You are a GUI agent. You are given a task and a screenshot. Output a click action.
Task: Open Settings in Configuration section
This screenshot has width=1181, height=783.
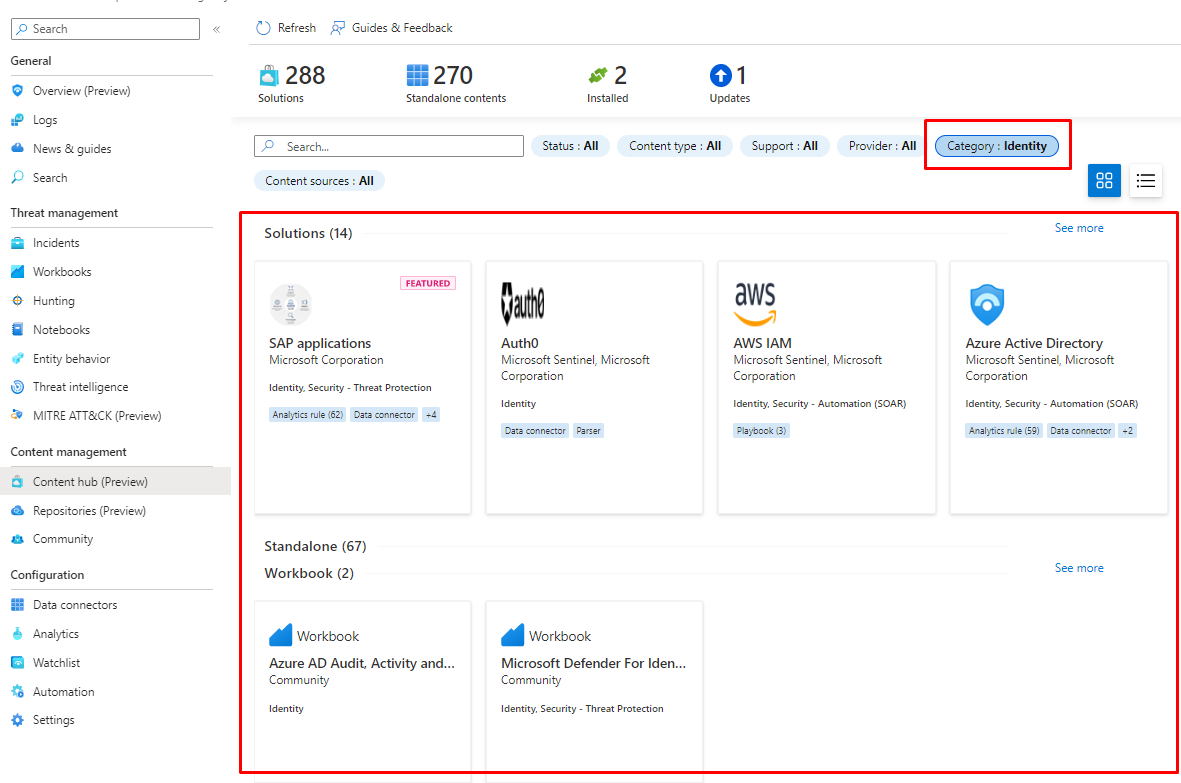click(x=53, y=720)
